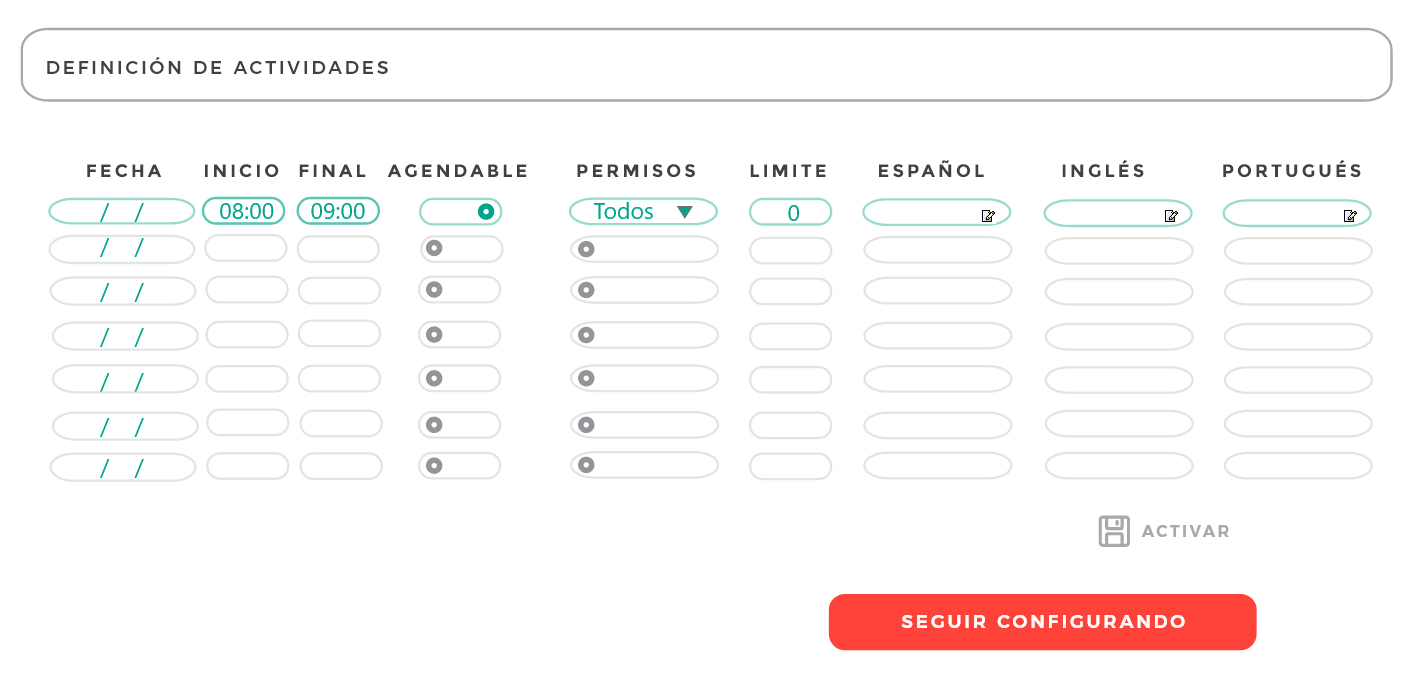Viewport: 1403px width, 680px height.
Task: Click the Seguir Configurando button
Action: [1042, 622]
